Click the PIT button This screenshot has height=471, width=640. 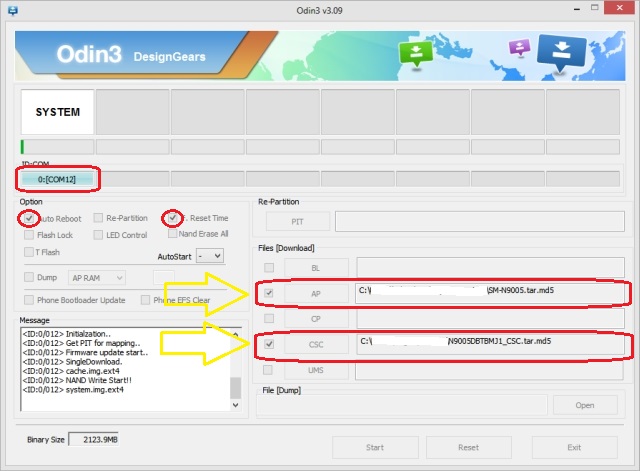click(x=296, y=222)
